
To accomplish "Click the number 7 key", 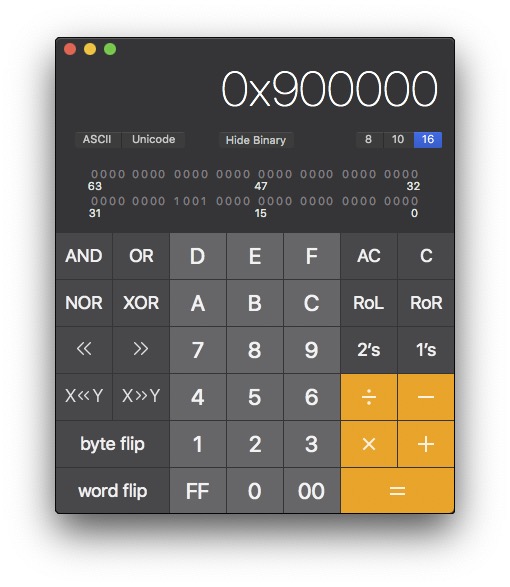I will pos(198,350).
